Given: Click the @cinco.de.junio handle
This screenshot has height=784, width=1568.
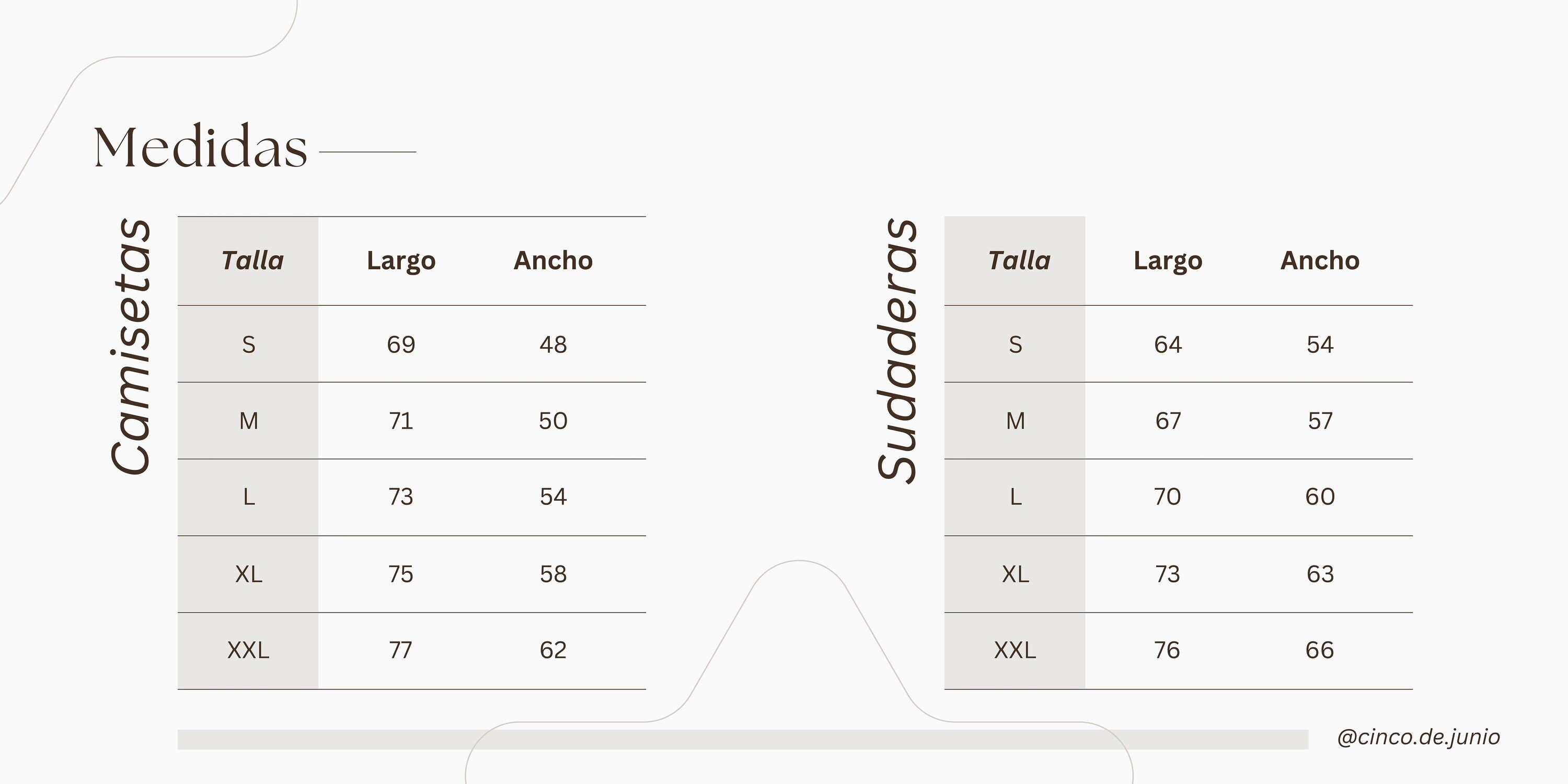Looking at the screenshot, I should [1419, 737].
